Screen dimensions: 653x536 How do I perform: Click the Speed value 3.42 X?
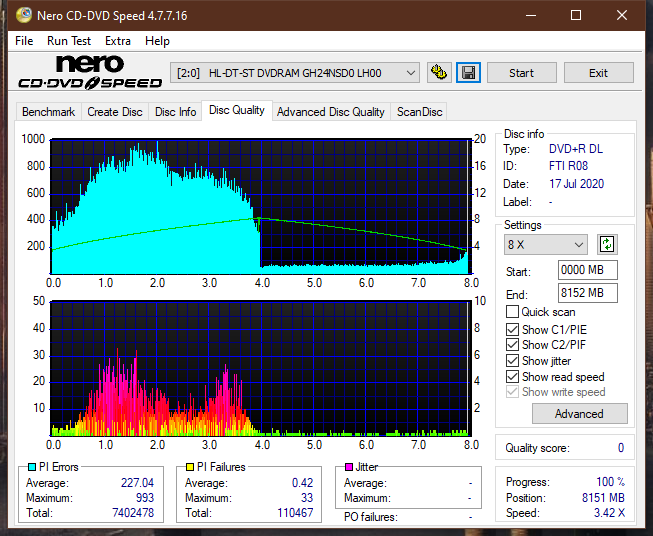point(609,513)
